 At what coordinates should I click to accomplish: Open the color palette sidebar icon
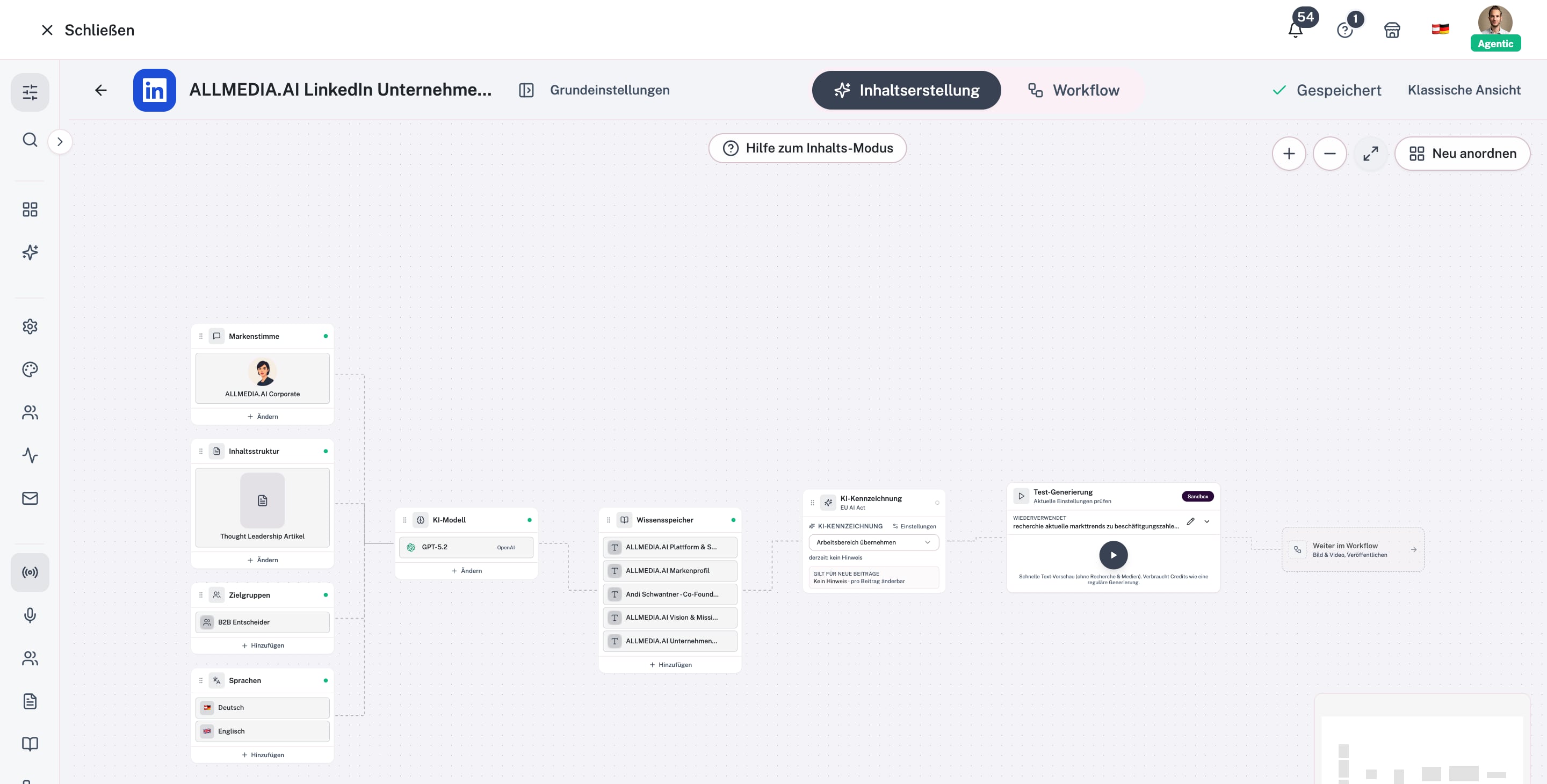tap(30, 369)
